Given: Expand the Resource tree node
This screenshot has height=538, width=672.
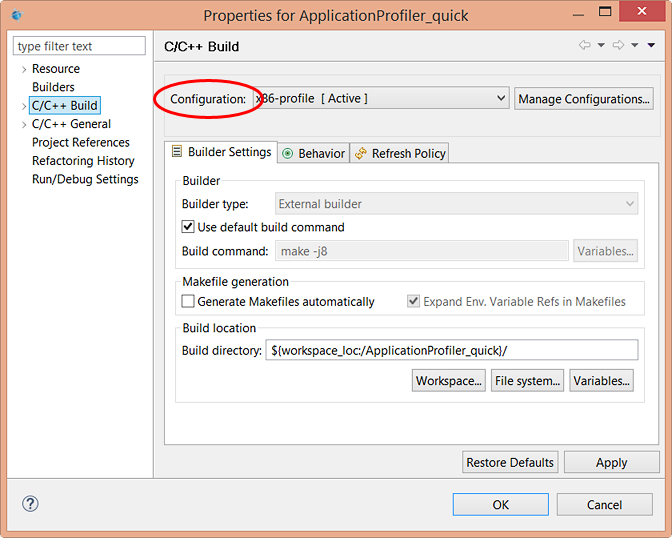Looking at the screenshot, I should pyautogui.click(x=23, y=69).
